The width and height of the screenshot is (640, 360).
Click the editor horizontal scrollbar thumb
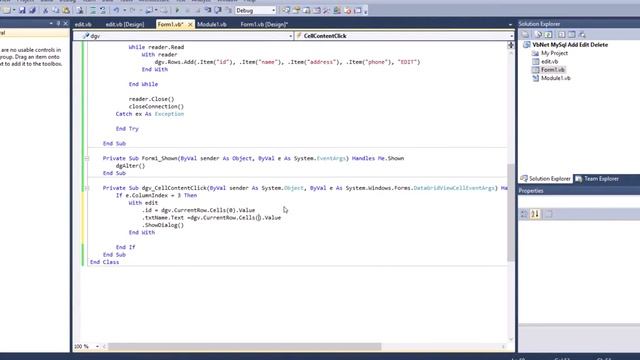(244, 347)
